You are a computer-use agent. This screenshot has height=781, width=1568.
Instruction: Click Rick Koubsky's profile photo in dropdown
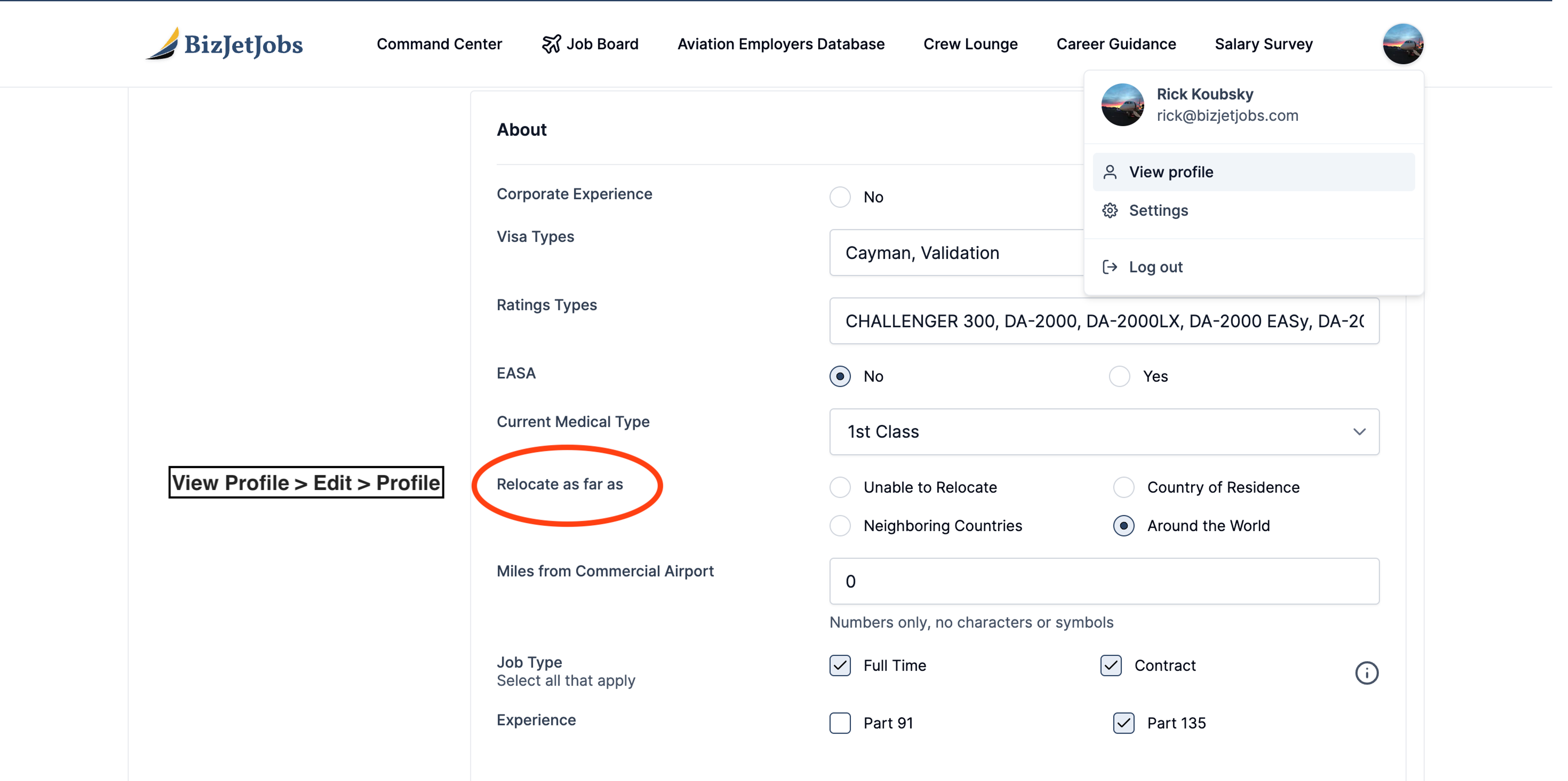point(1123,105)
